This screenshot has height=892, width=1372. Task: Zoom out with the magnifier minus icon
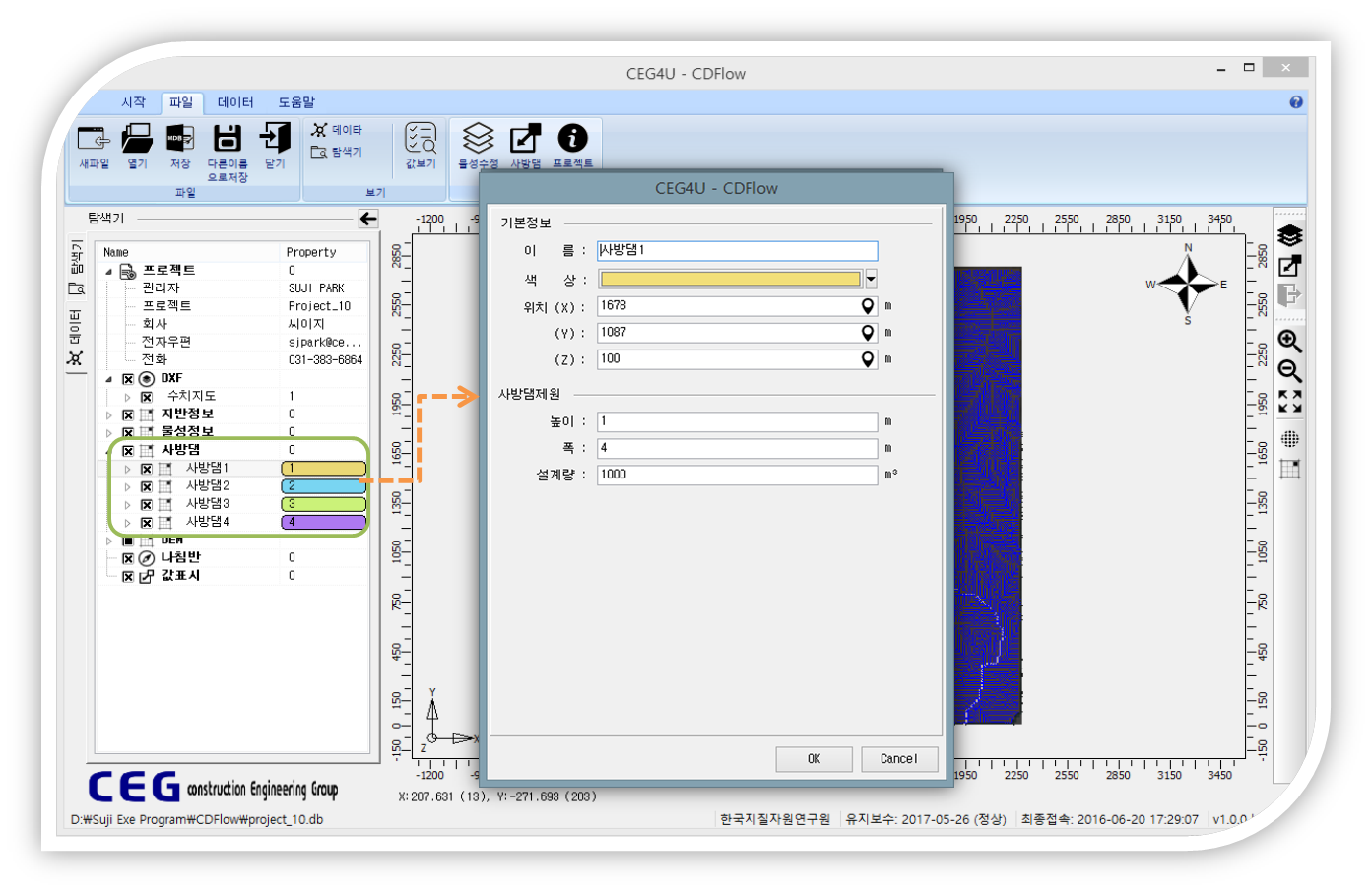coord(1289,370)
